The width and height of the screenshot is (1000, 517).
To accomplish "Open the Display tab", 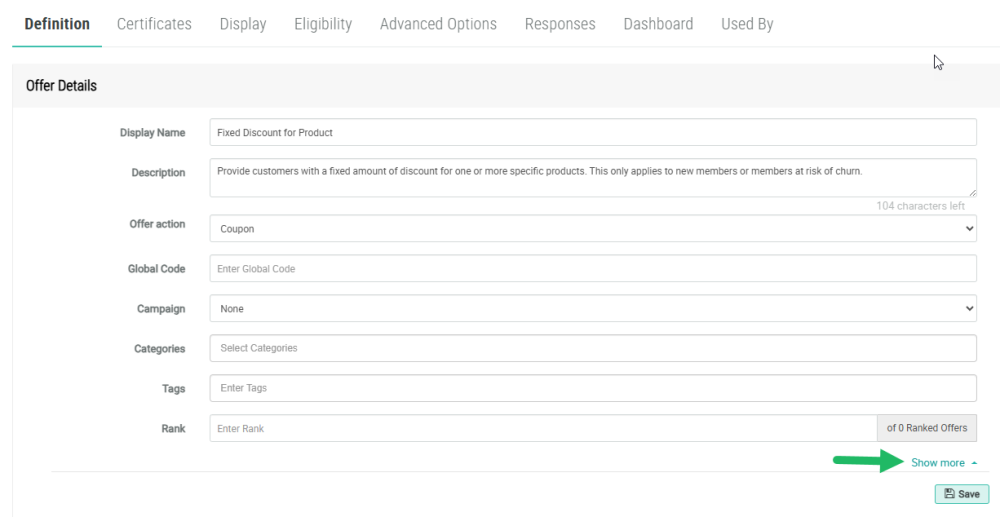I will [243, 24].
